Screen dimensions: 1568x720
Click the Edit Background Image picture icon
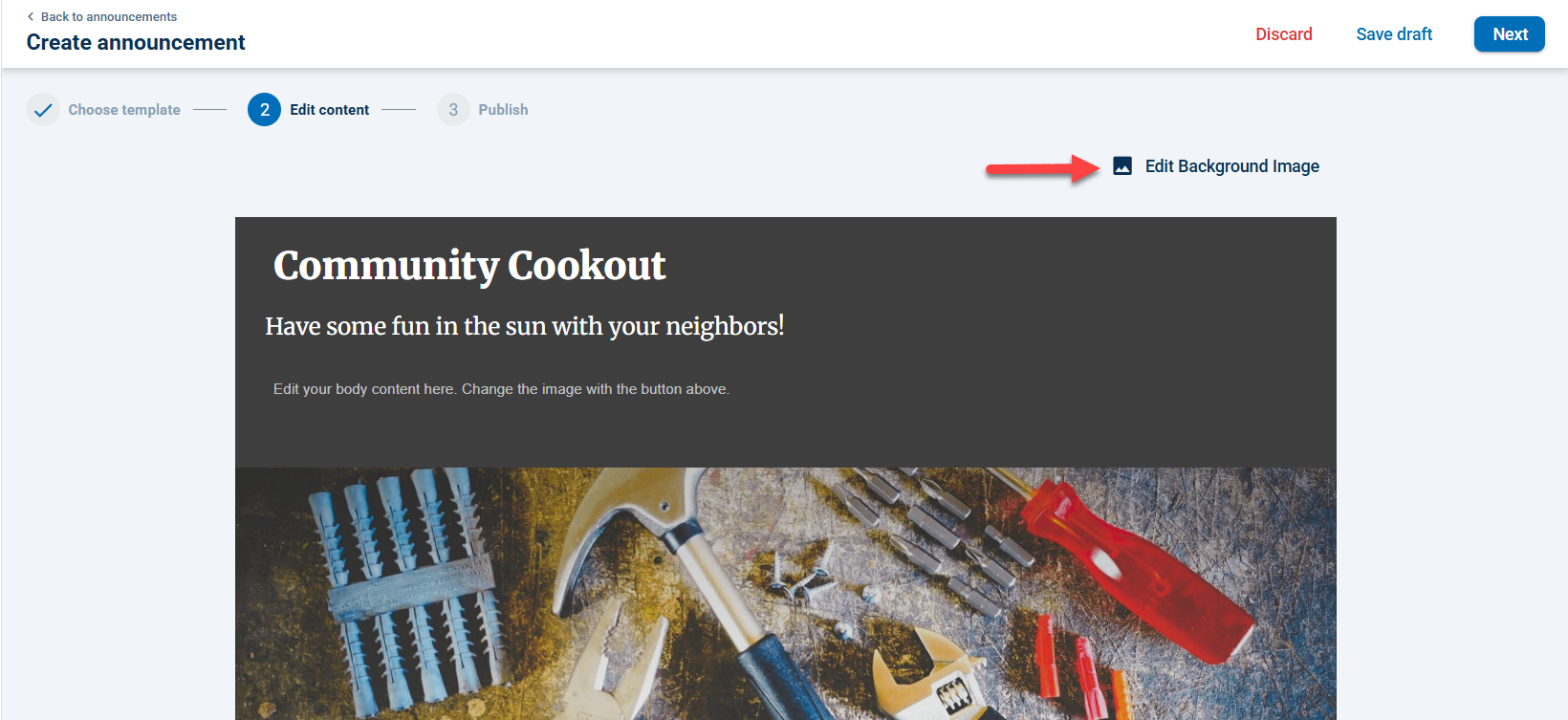[1122, 166]
